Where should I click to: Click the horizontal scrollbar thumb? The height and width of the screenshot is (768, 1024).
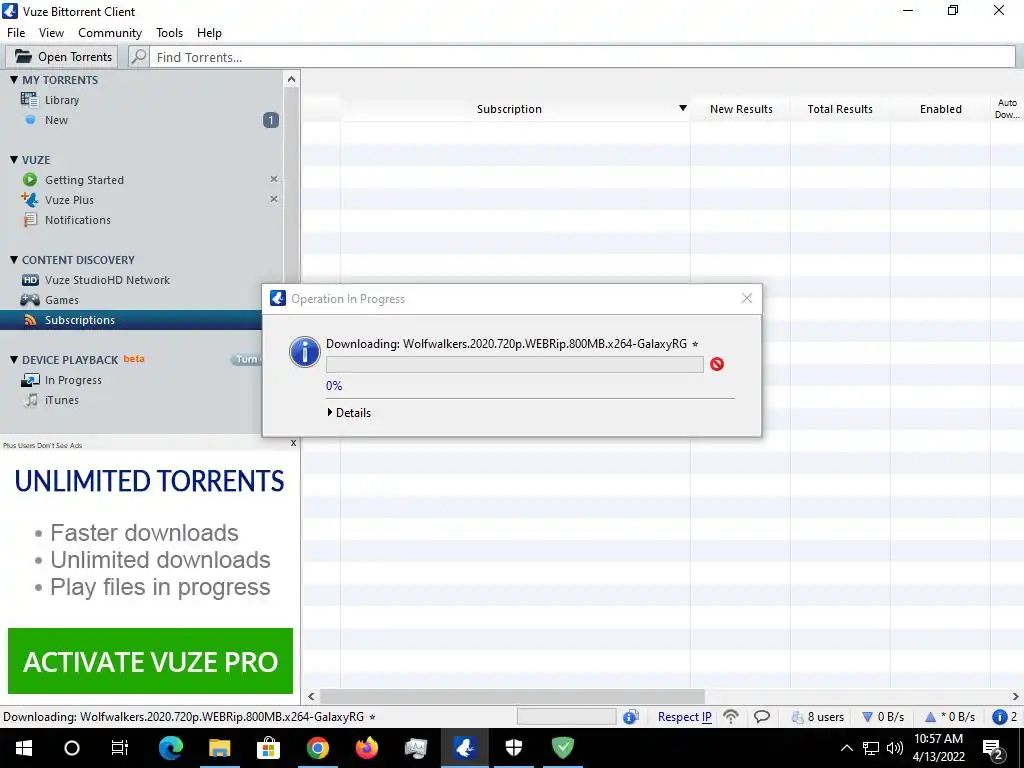point(512,696)
